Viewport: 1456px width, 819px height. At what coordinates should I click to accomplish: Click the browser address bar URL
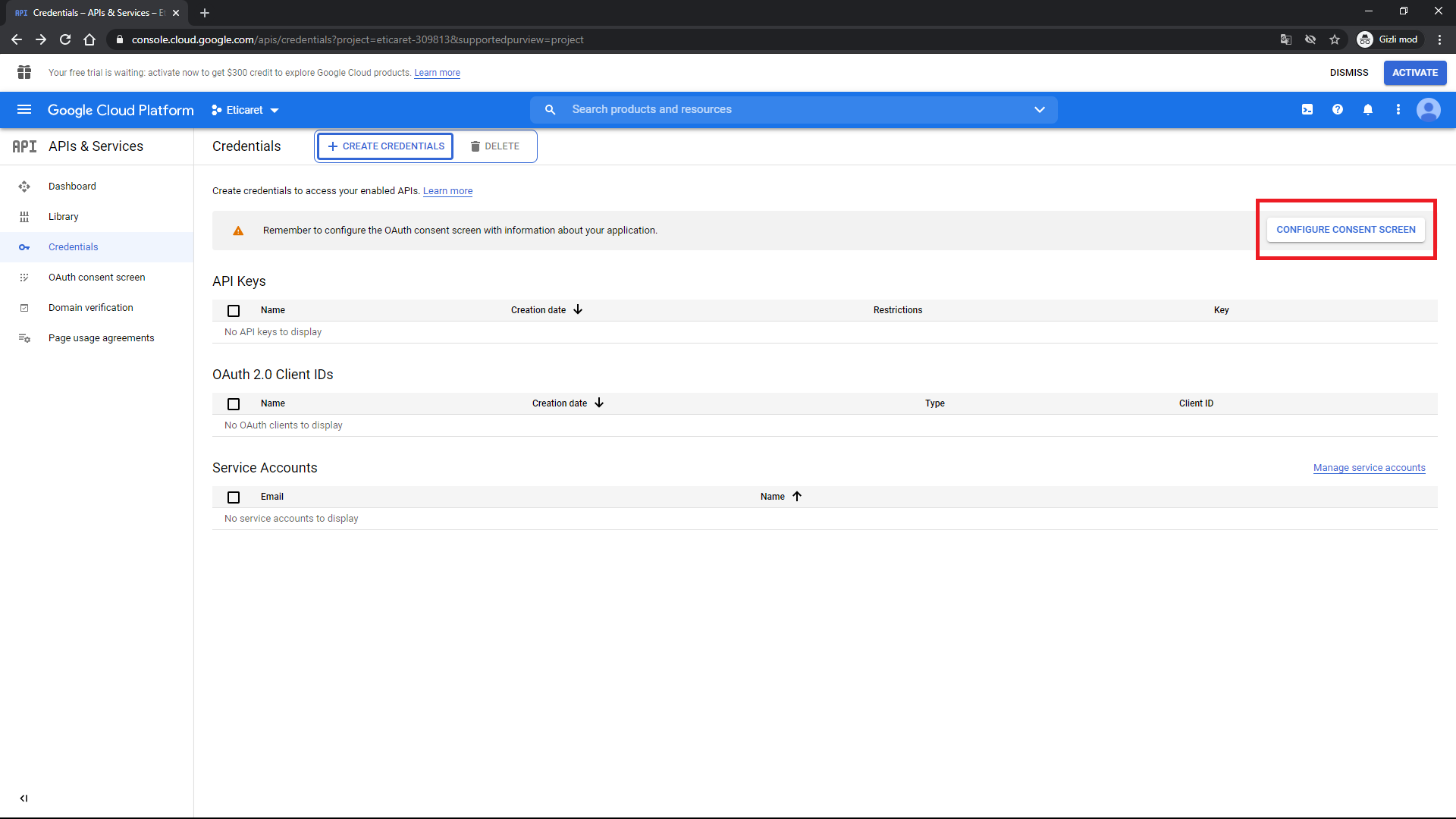tap(358, 39)
